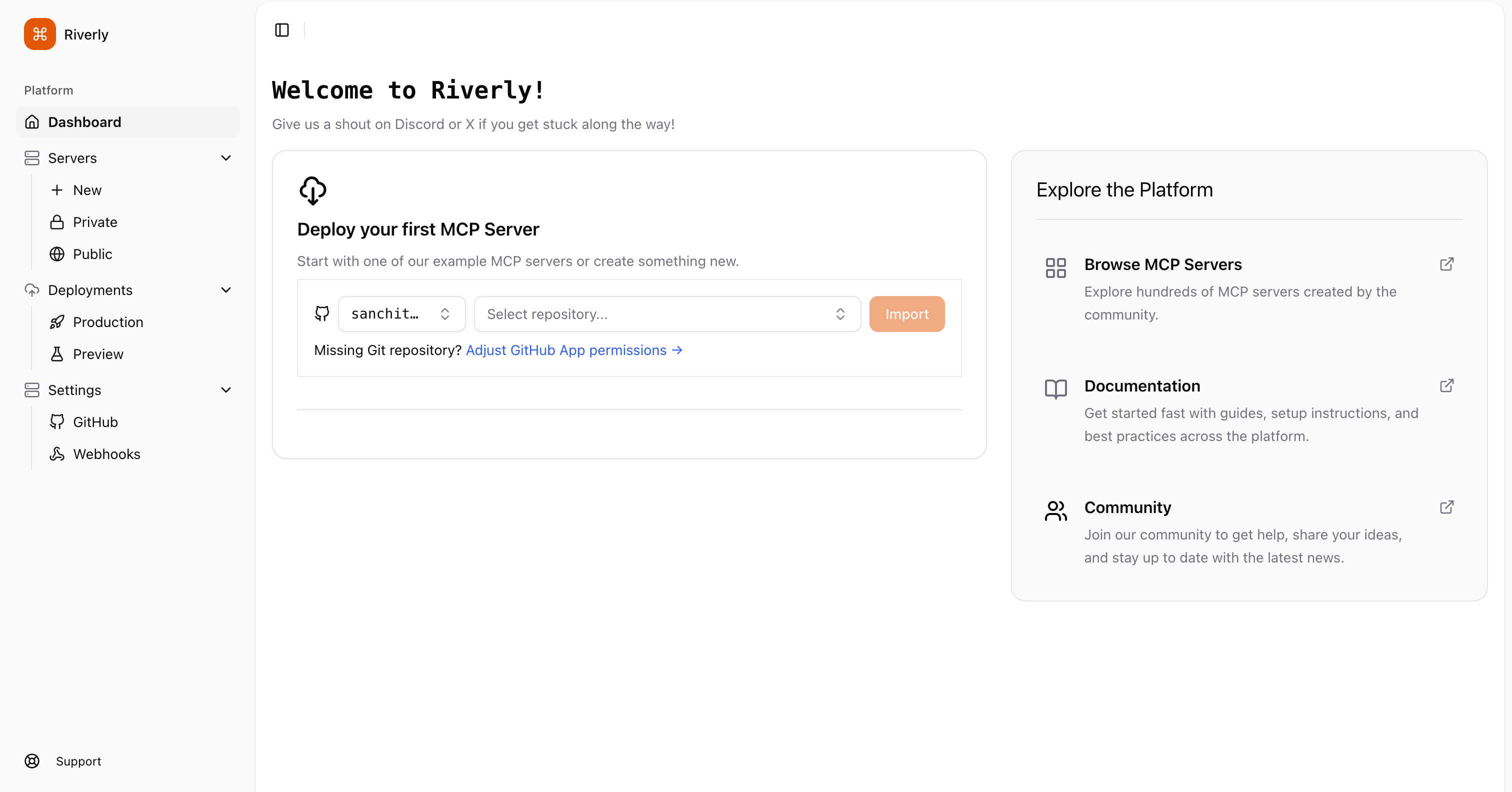Image resolution: width=1512 pixels, height=792 pixels.
Task: Open Production deployments page
Action: click(x=108, y=322)
